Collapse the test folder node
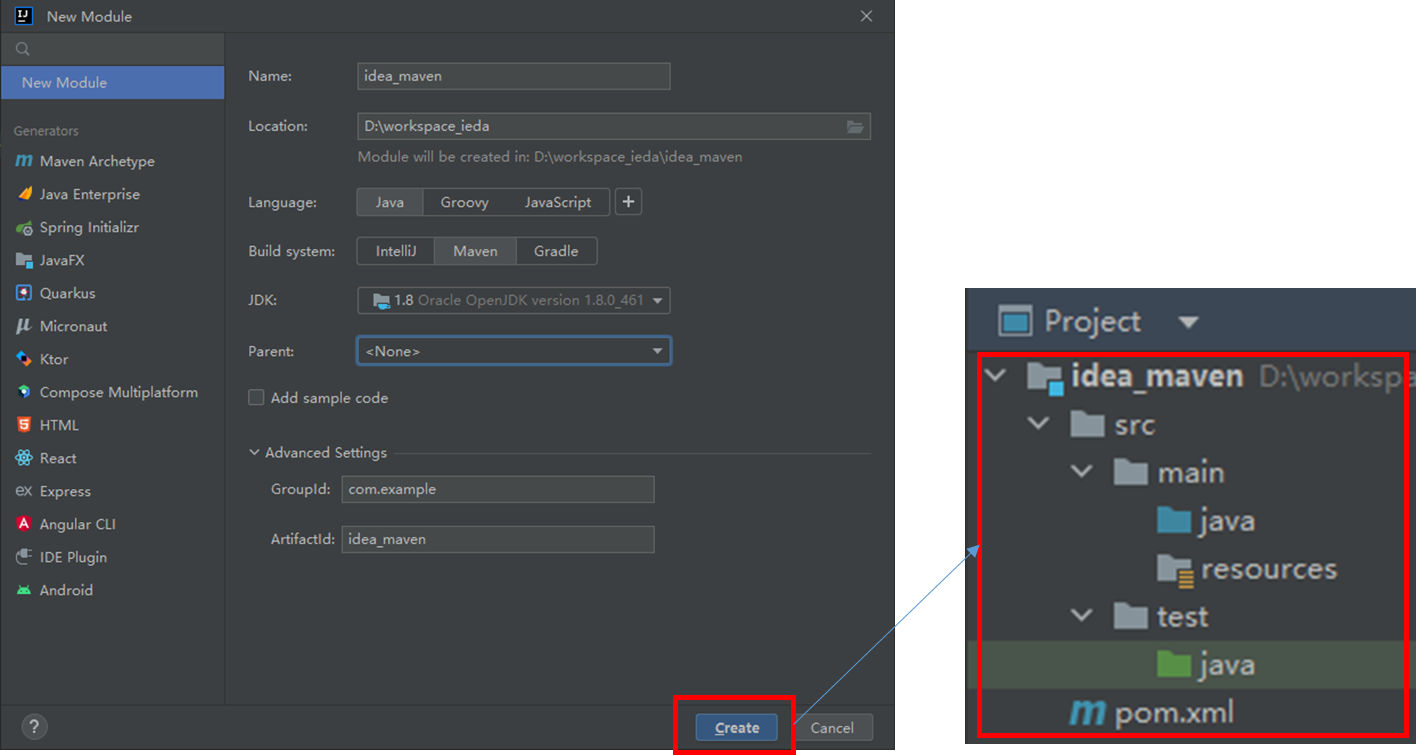This screenshot has width=1416, height=755. pyautogui.click(x=1082, y=615)
